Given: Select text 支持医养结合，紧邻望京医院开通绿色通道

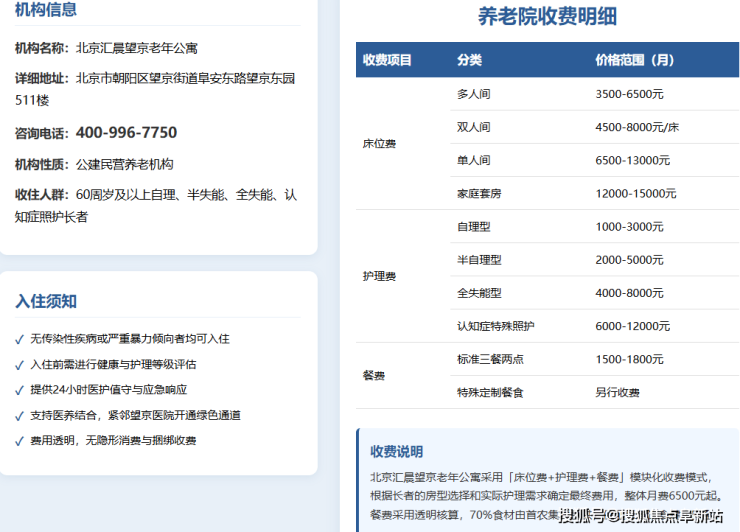Looking at the screenshot, I should [135, 415].
